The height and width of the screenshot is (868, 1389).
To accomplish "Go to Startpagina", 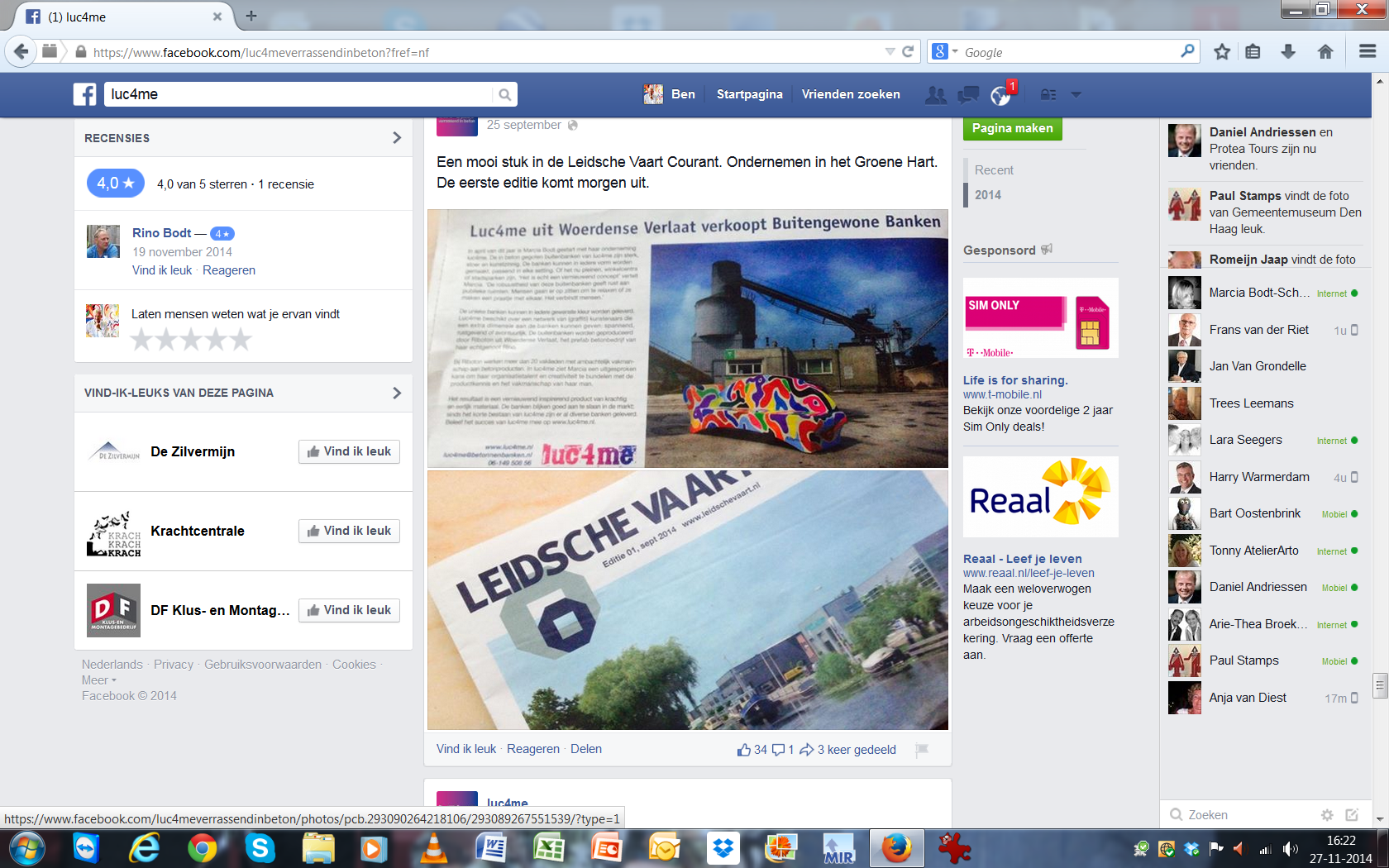I will click(749, 94).
